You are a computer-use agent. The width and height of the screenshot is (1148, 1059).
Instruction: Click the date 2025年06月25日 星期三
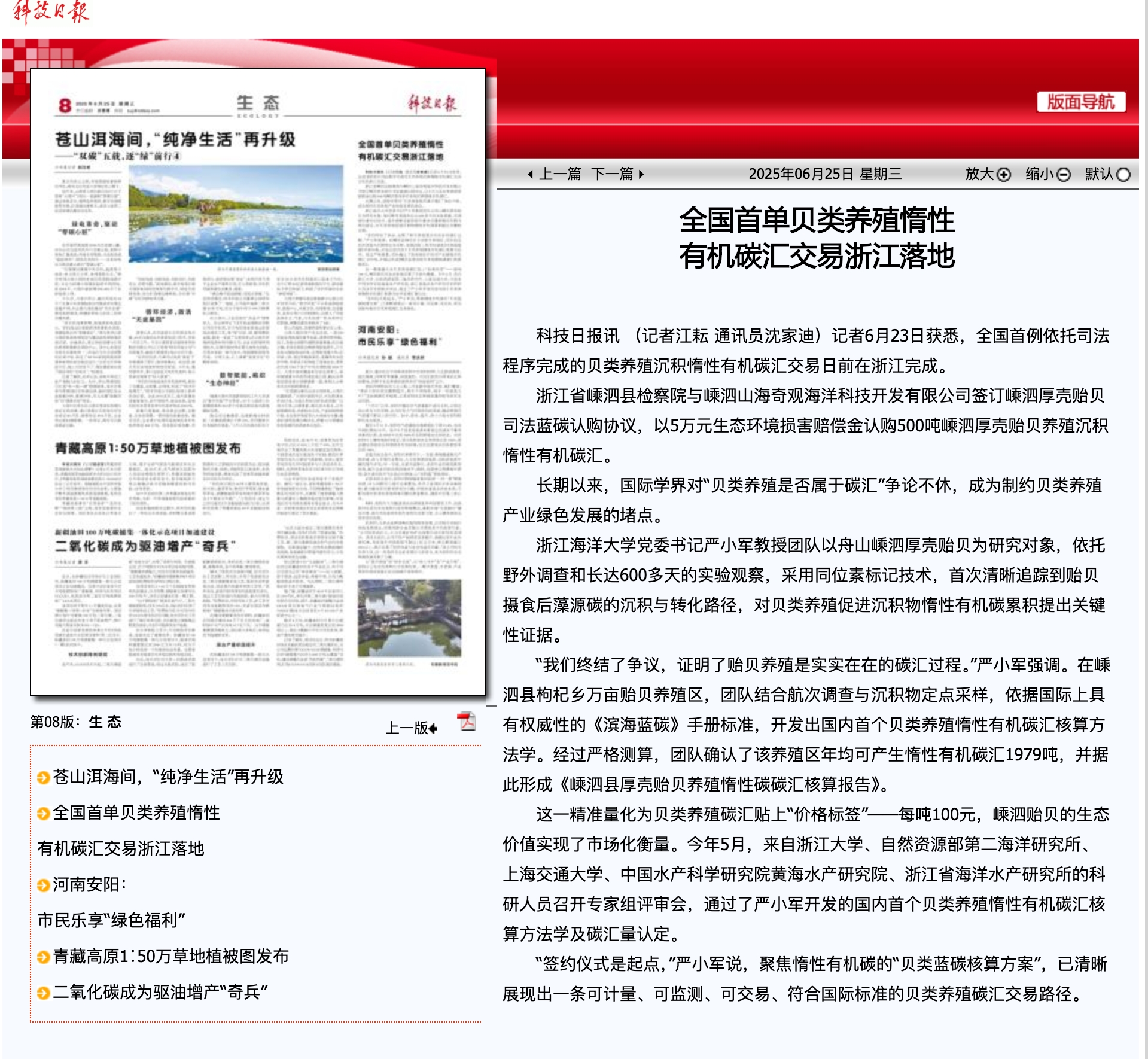(x=825, y=174)
